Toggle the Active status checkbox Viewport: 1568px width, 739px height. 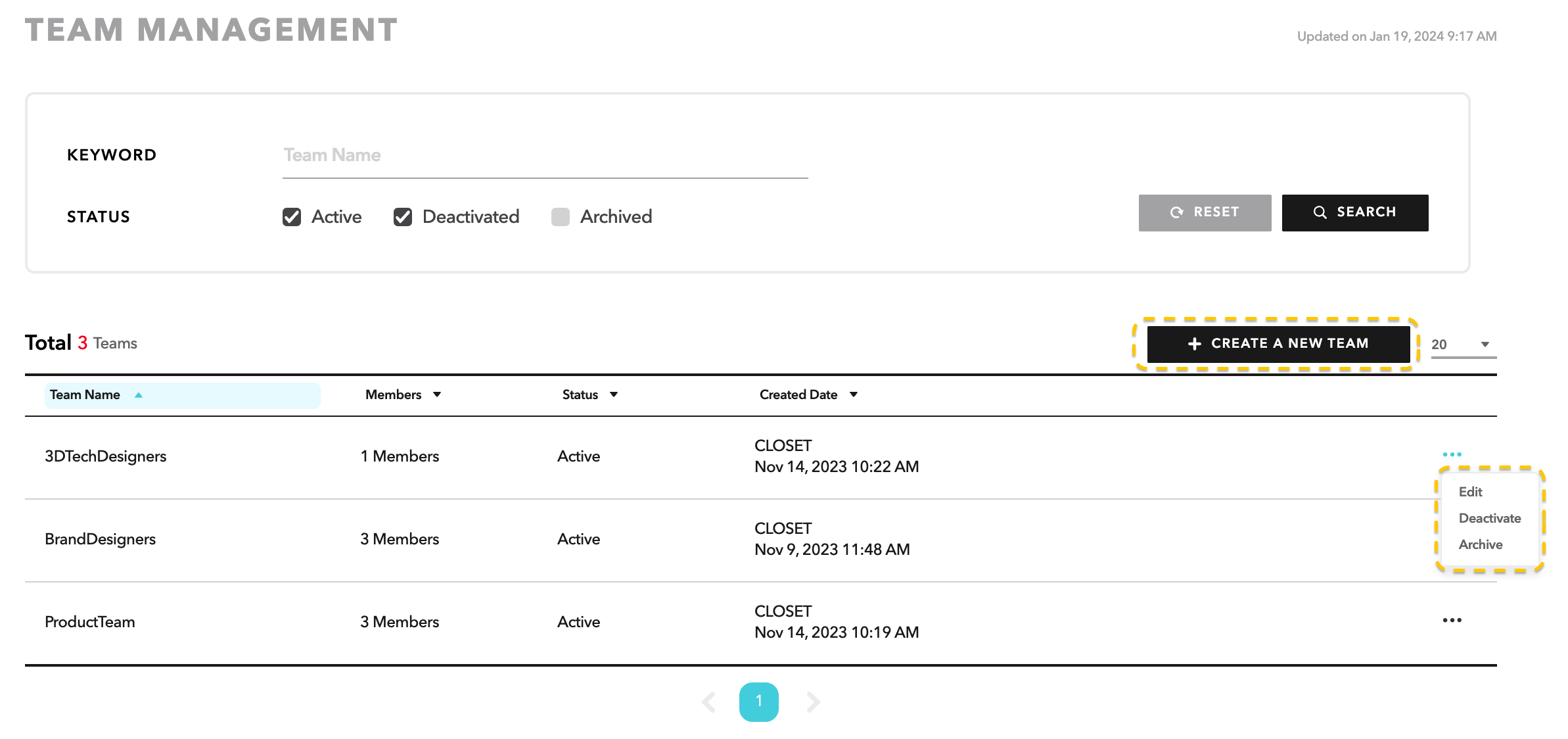(x=292, y=217)
